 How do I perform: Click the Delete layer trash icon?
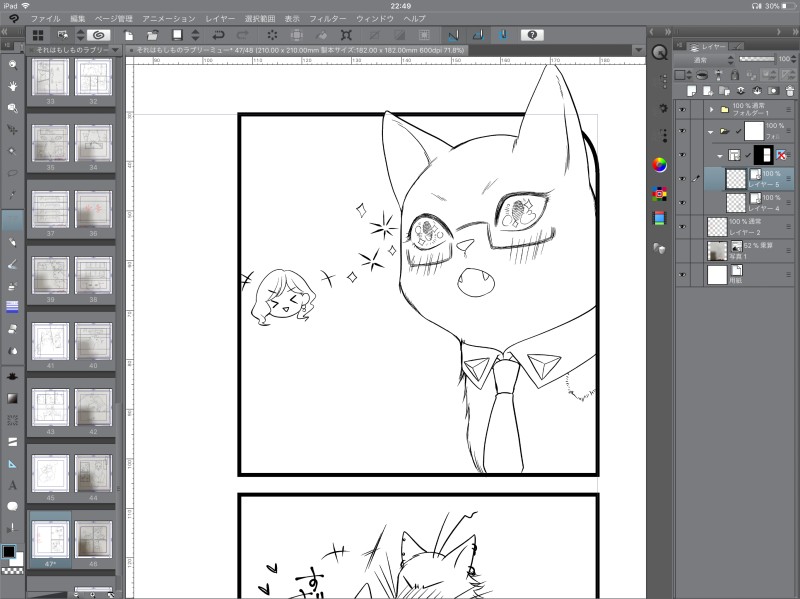(x=789, y=91)
